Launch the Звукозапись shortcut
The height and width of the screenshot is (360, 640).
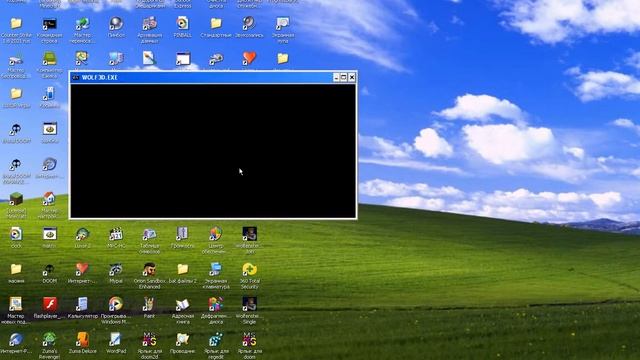pos(249,23)
